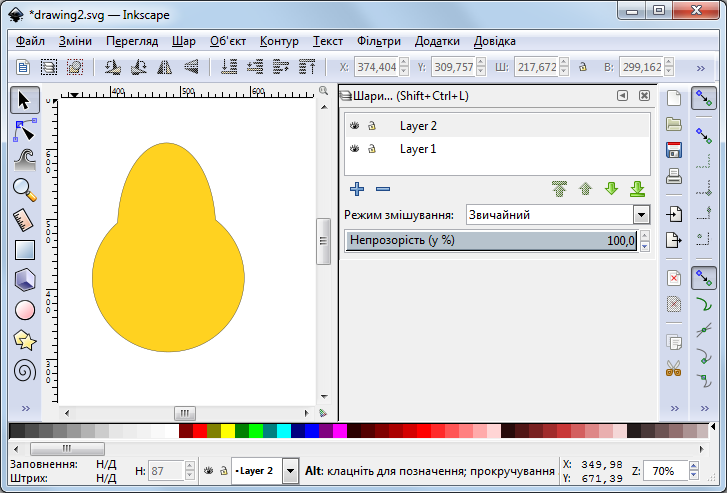Select the Spiral tool
Viewport: 727px width, 493px height.
click(25, 371)
